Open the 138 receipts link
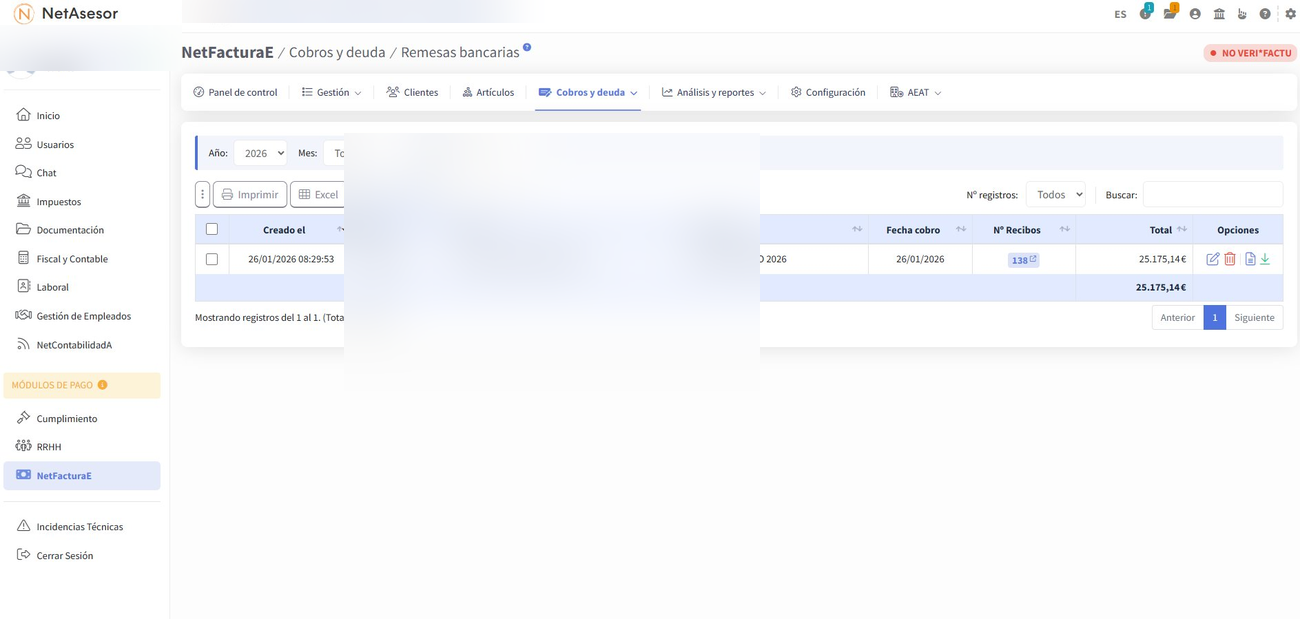This screenshot has width=1300, height=619. (x=1022, y=260)
